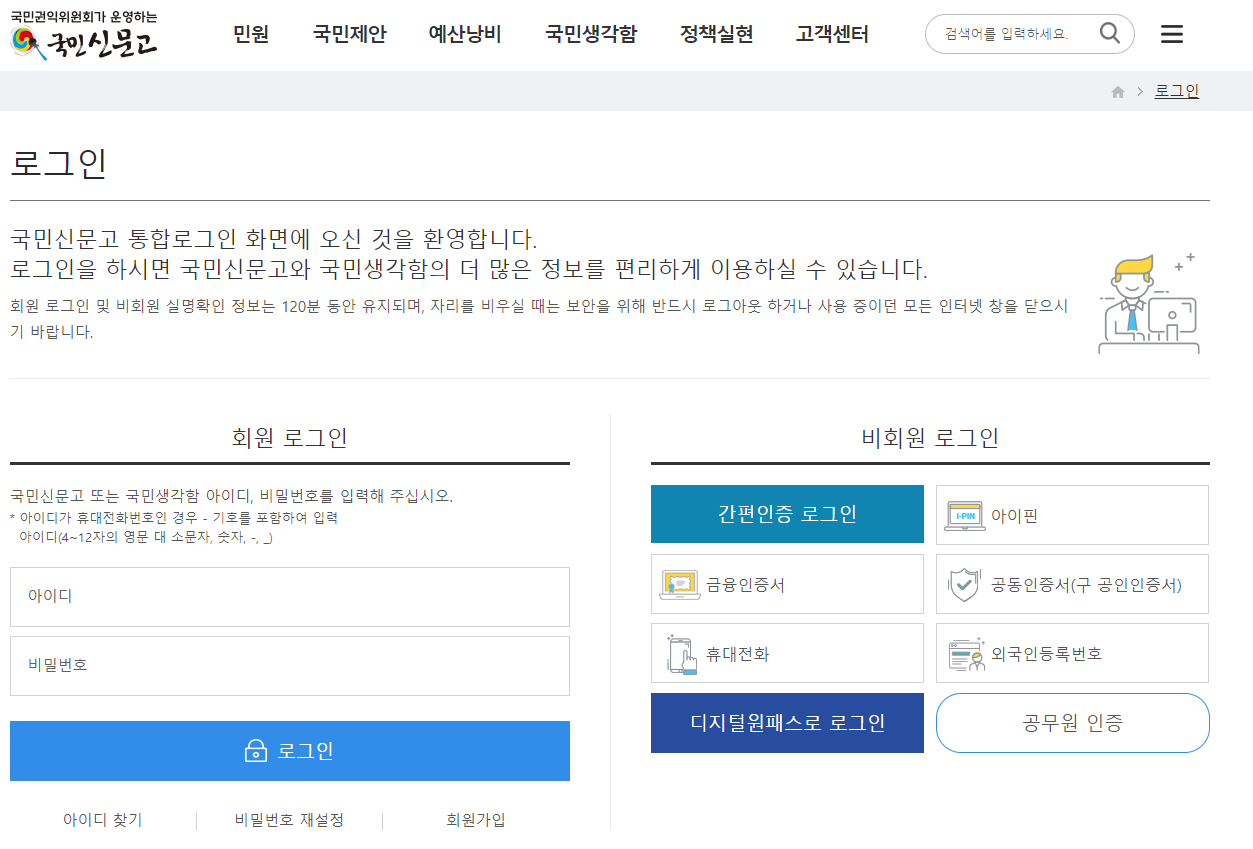The width and height of the screenshot is (1253, 849).
Task: Click the 로그인 breadcrumb link
Action: [1176, 90]
